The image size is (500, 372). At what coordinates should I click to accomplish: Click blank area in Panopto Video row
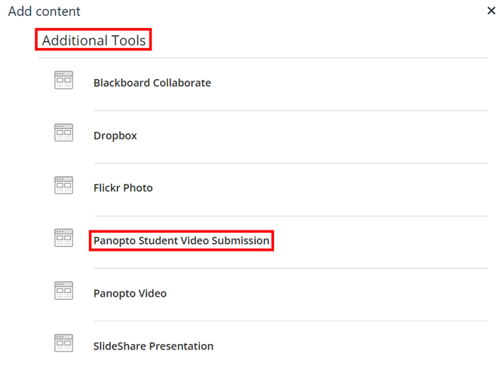tap(327, 294)
